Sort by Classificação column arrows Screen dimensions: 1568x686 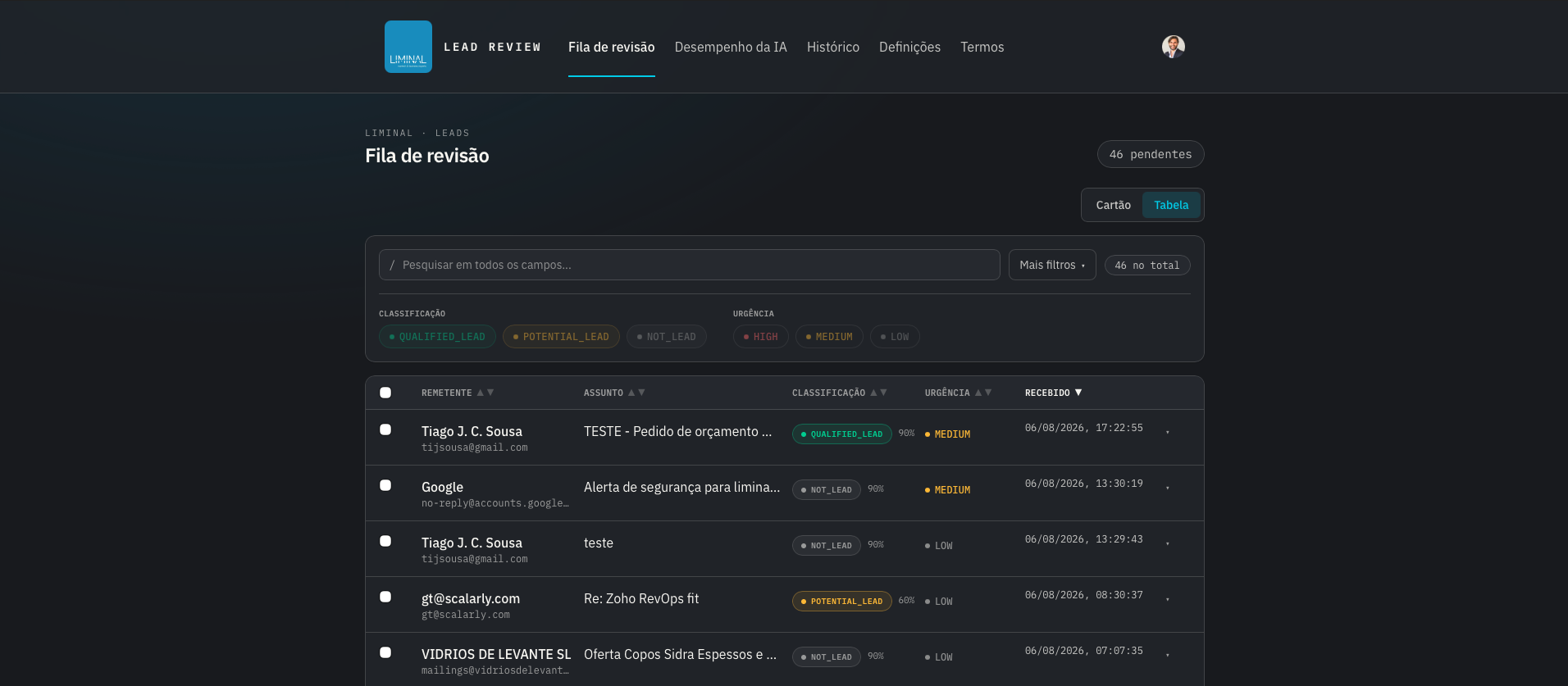pyautogui.click(x=878, y=393)
